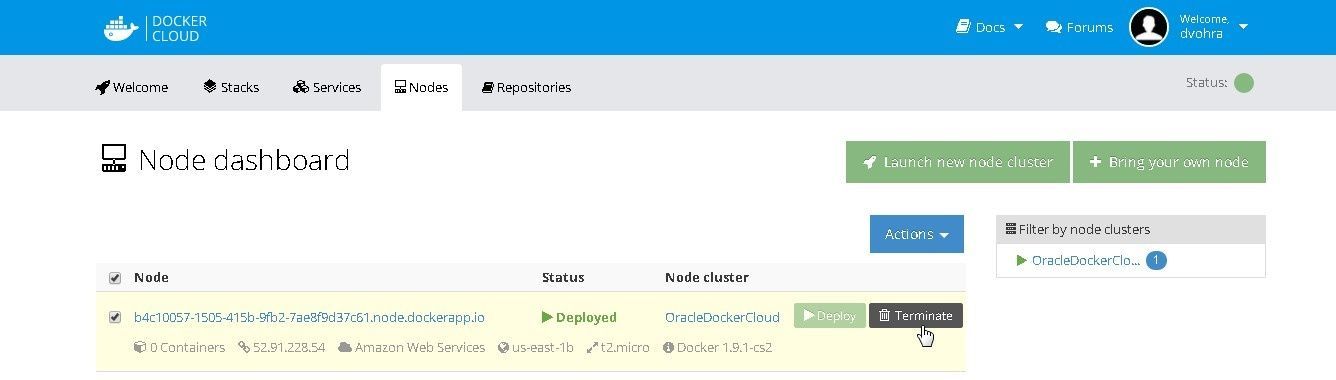
Task: Toggle the select-all checkbox in table header
Action: coord(114,278)
